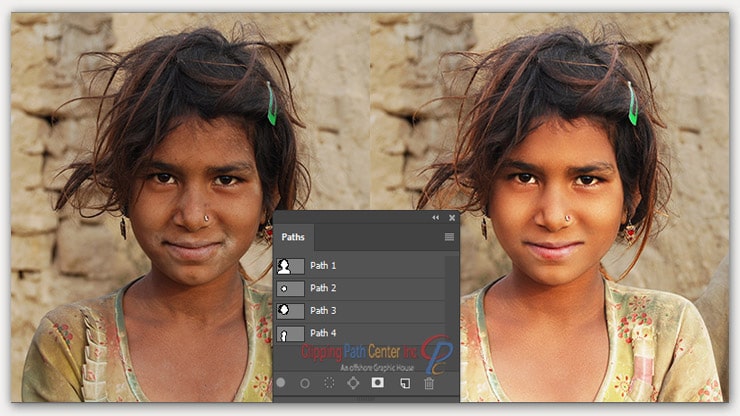Switch to the Paths tab
The image size is (740, 416).
tap(293, 237)
